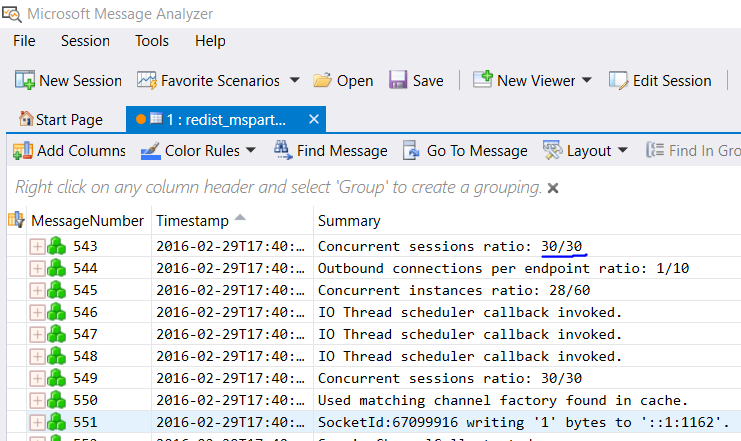Click the Open folder icon
741x441 pixels.
322,80
